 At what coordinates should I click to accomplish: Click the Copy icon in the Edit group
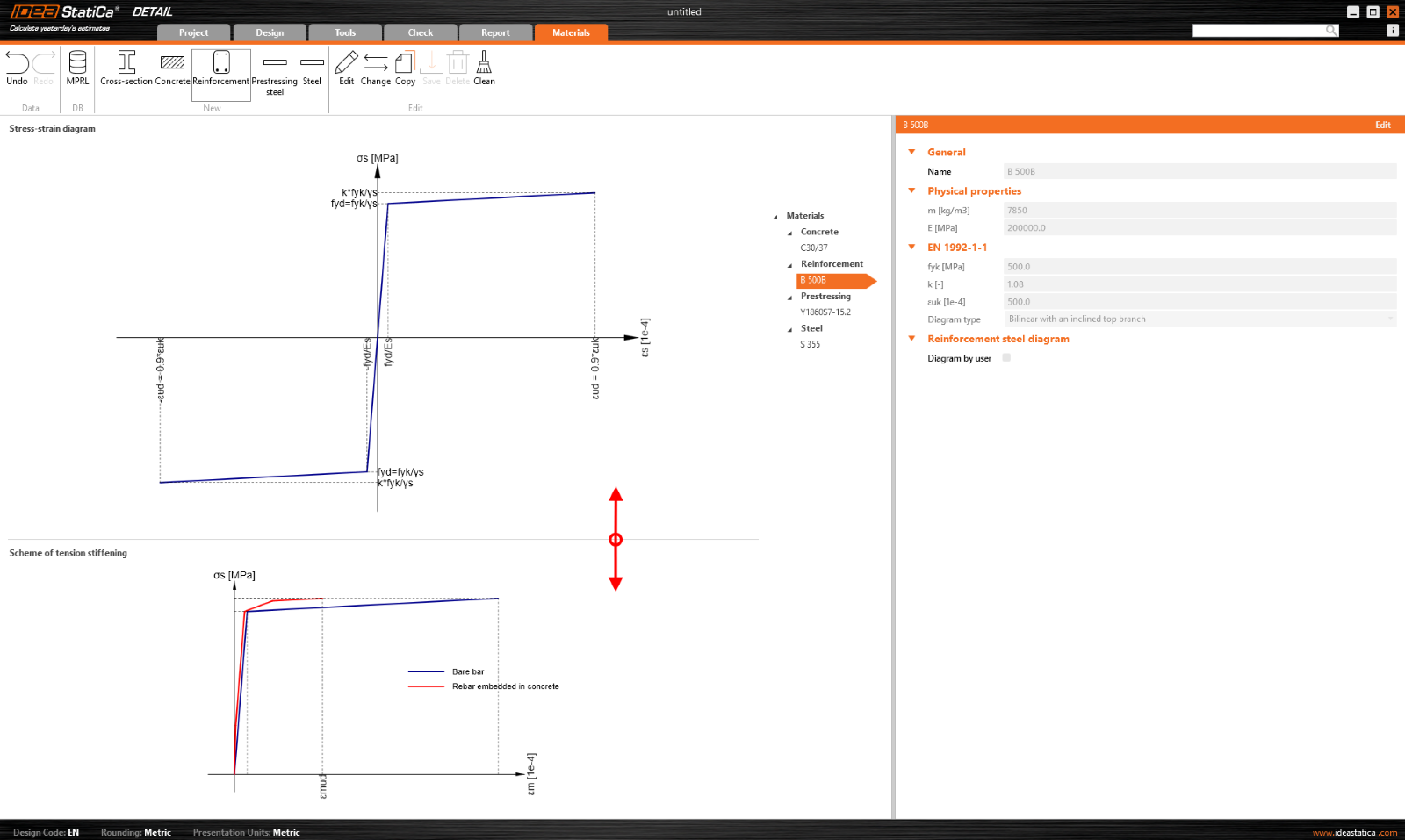(x=405, y=70)
